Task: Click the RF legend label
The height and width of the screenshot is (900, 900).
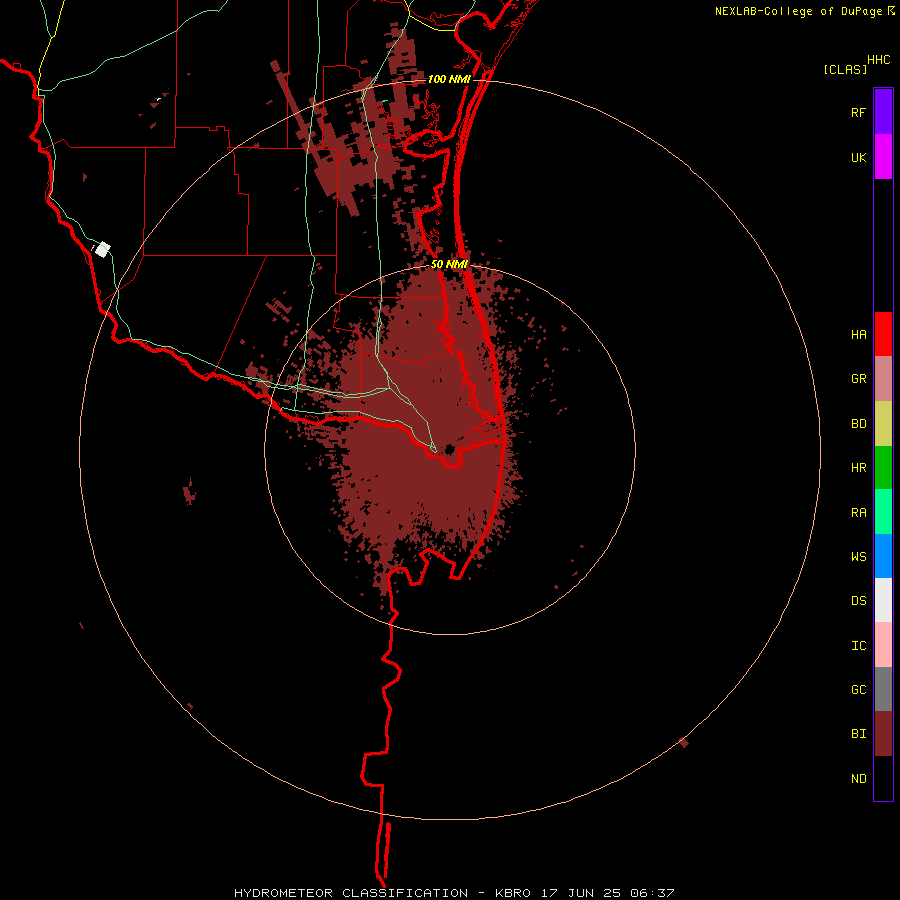Action: [858, 113]
